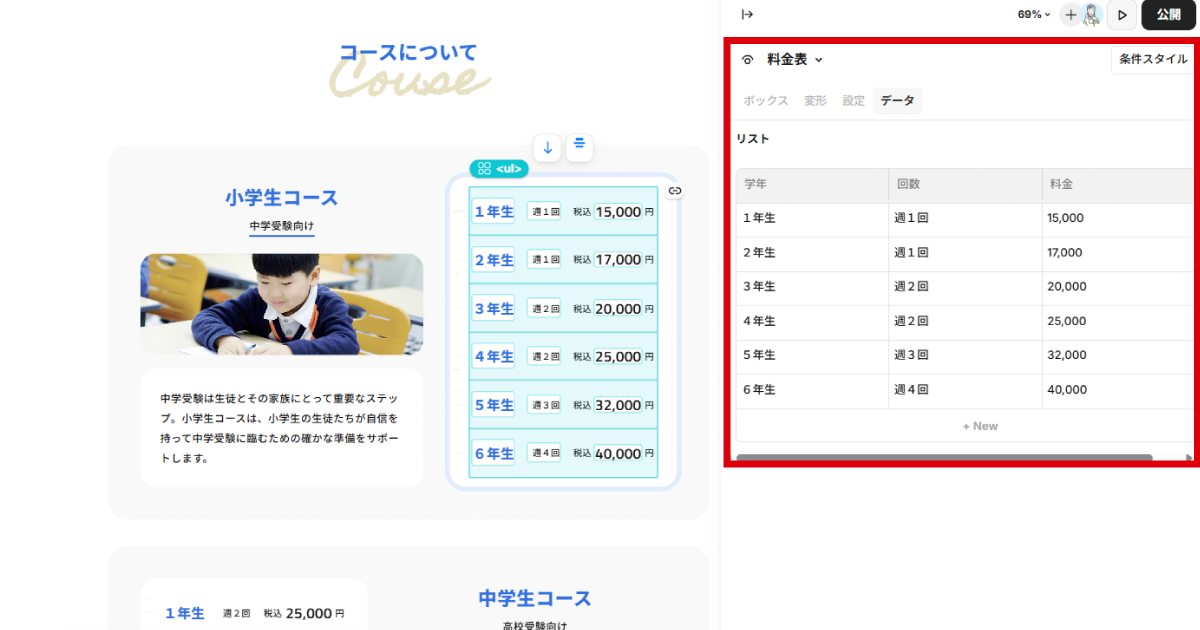The height and width of the screenshot is (630, 1200).
Task: Toggle visibility of 料金表 with the eye icon
Action: [x=746, y=59]
